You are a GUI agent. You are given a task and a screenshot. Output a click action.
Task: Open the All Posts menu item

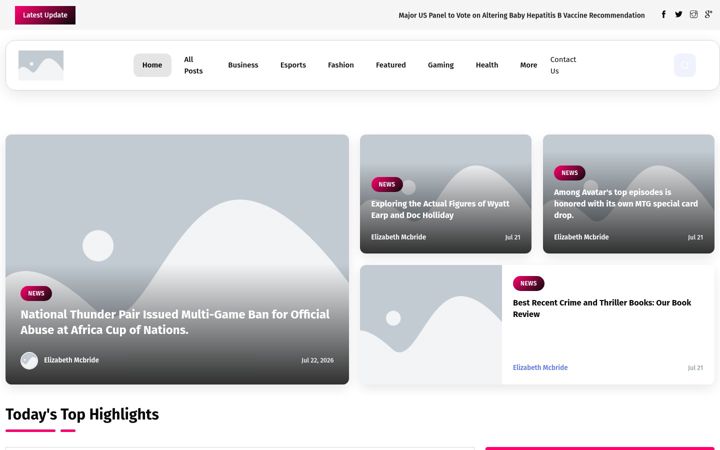pos(193,65)
